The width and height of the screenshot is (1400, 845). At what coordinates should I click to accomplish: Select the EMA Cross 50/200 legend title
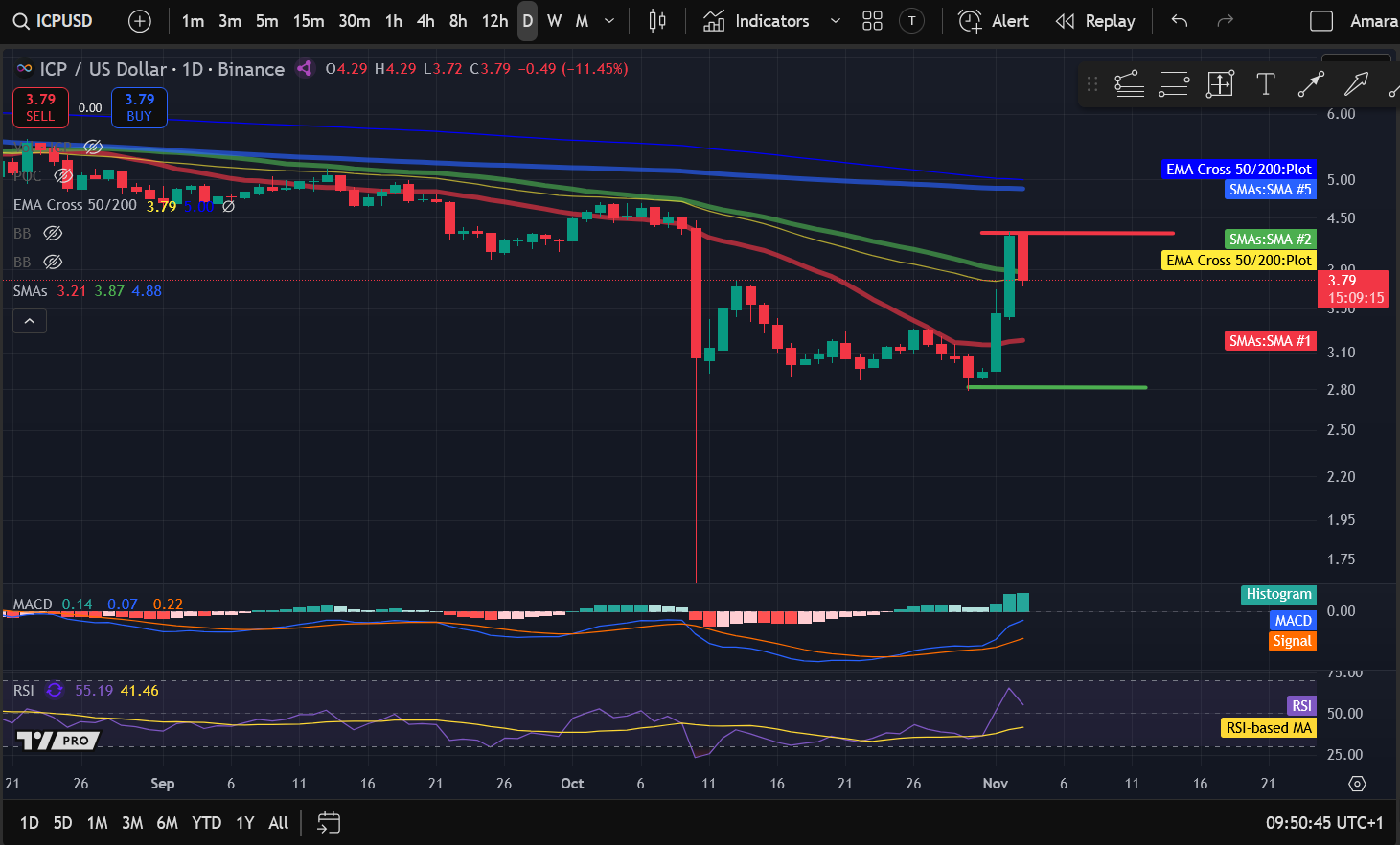[x=75, y=205]
